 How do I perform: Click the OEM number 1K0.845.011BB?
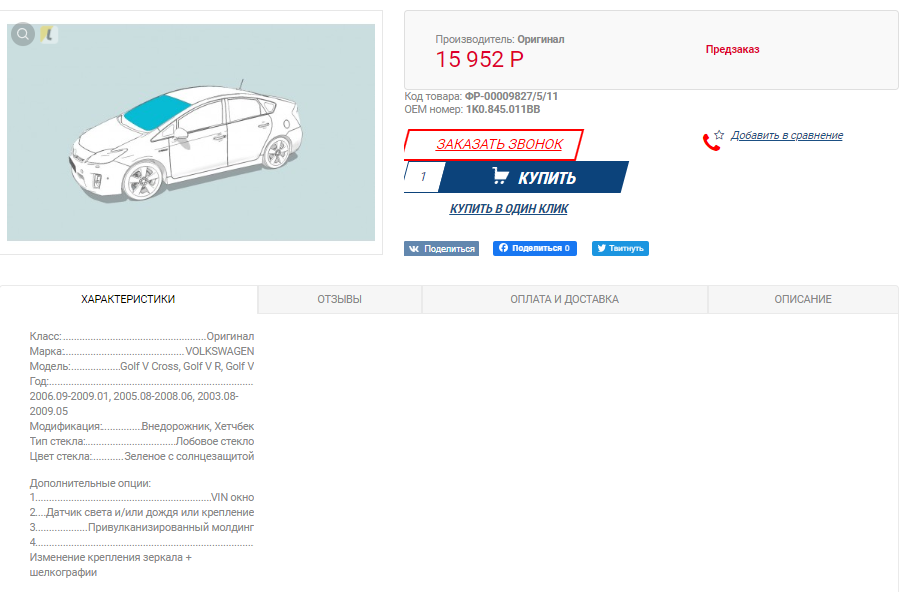503,109
